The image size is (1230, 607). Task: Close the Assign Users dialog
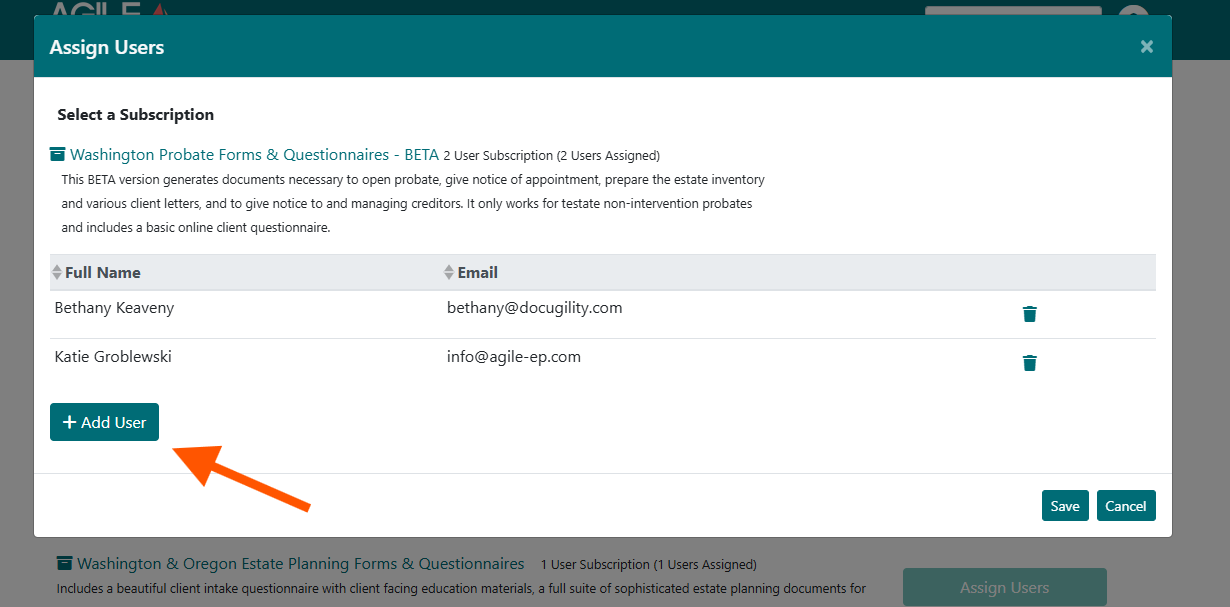[x=1147, y=46]
